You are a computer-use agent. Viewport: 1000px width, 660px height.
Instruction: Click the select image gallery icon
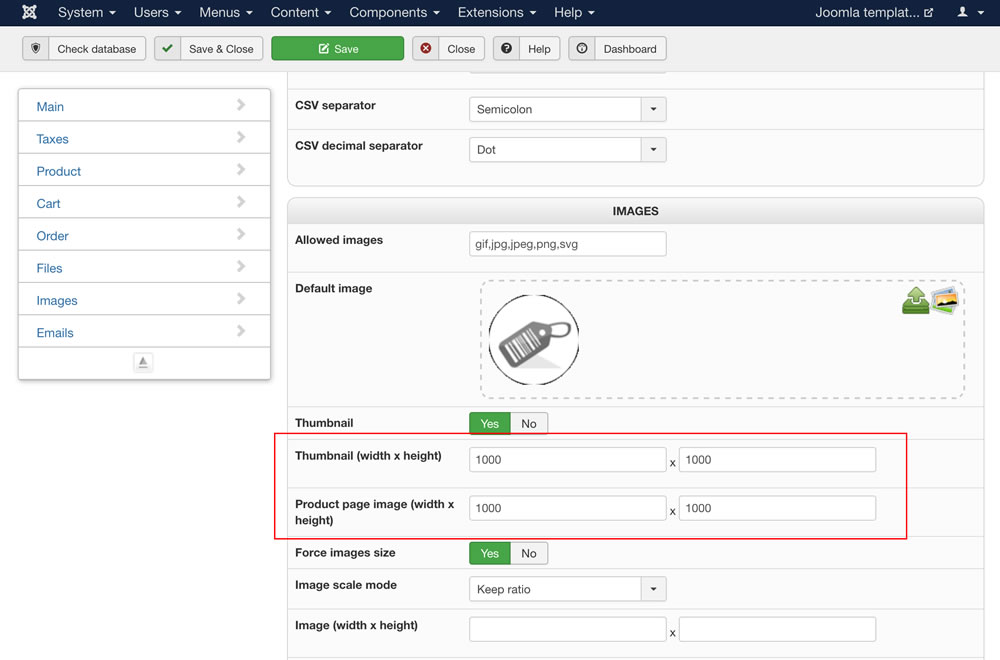coord(945,300)
